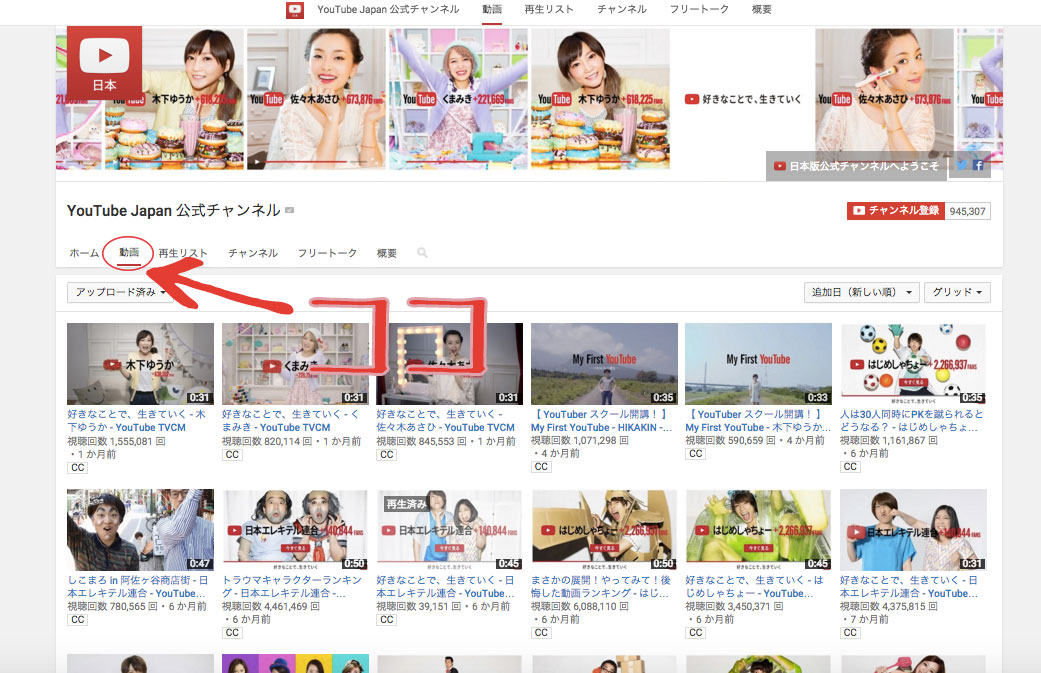Open 佐々木あさひ YouTube TVCM title link
Viewport: 1041px width, 673px height.
coord(445,421)
